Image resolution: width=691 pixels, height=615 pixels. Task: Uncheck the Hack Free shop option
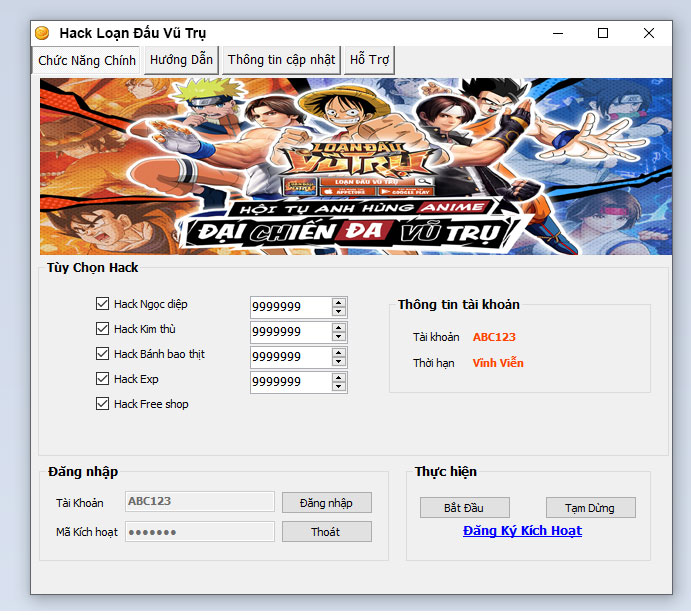point(102,404)
